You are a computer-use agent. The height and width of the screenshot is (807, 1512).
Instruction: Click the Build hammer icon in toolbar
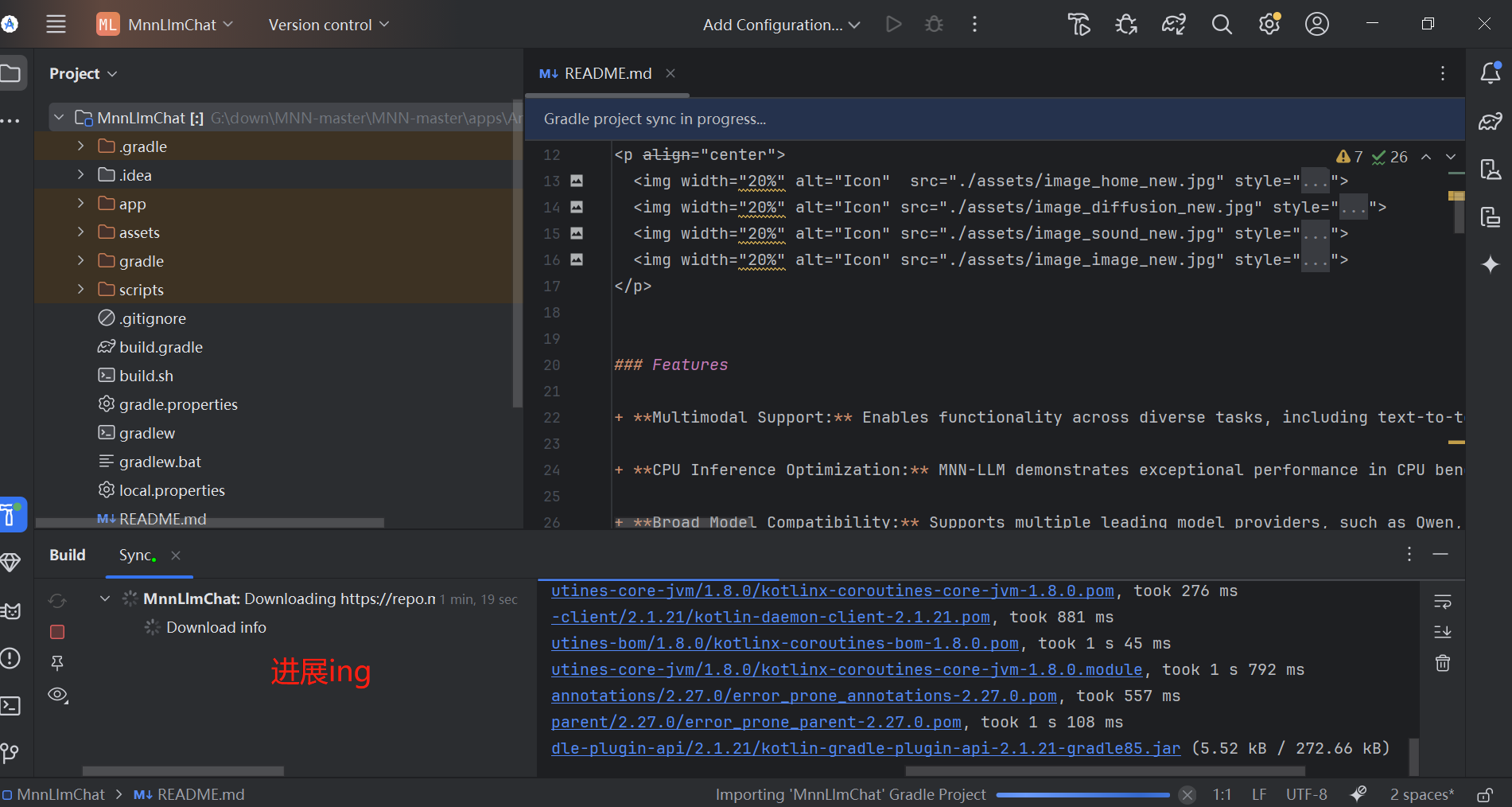(x=1079, y=24)
